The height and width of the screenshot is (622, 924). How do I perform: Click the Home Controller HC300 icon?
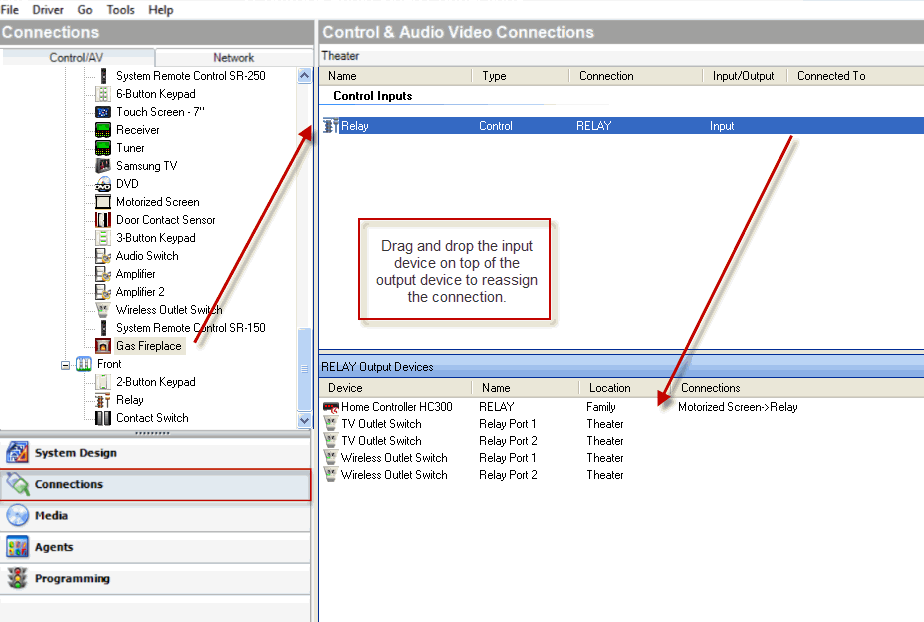(x=331, y=407)
